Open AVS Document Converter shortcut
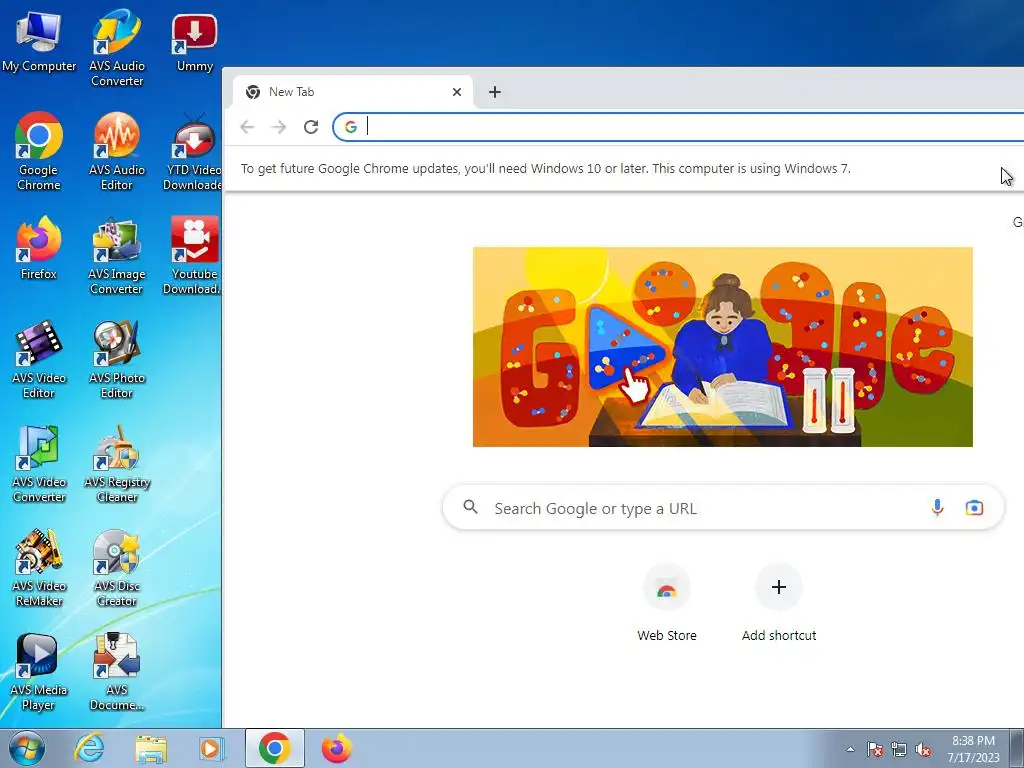1024x768 pixels. coord(117,671)
